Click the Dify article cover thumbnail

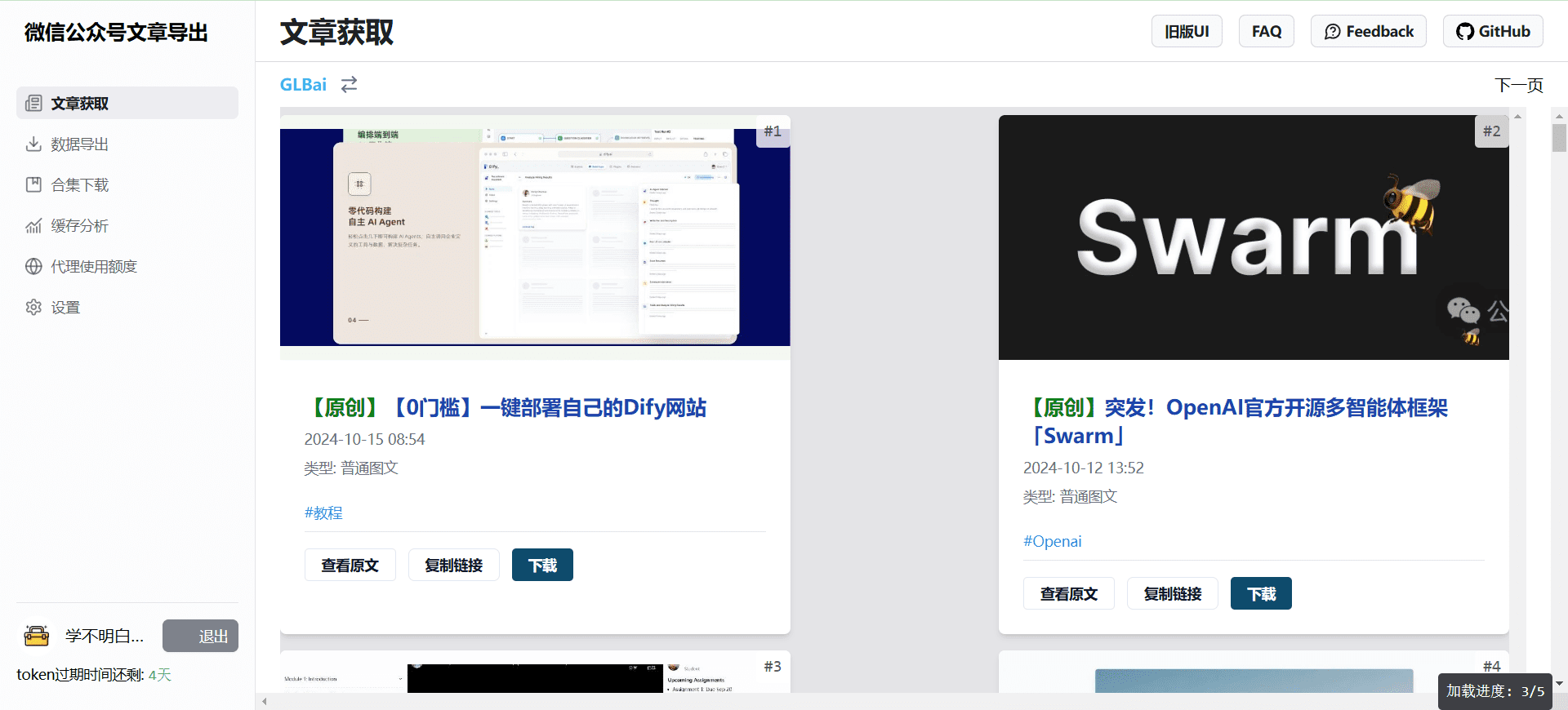(x=535, y=237)
